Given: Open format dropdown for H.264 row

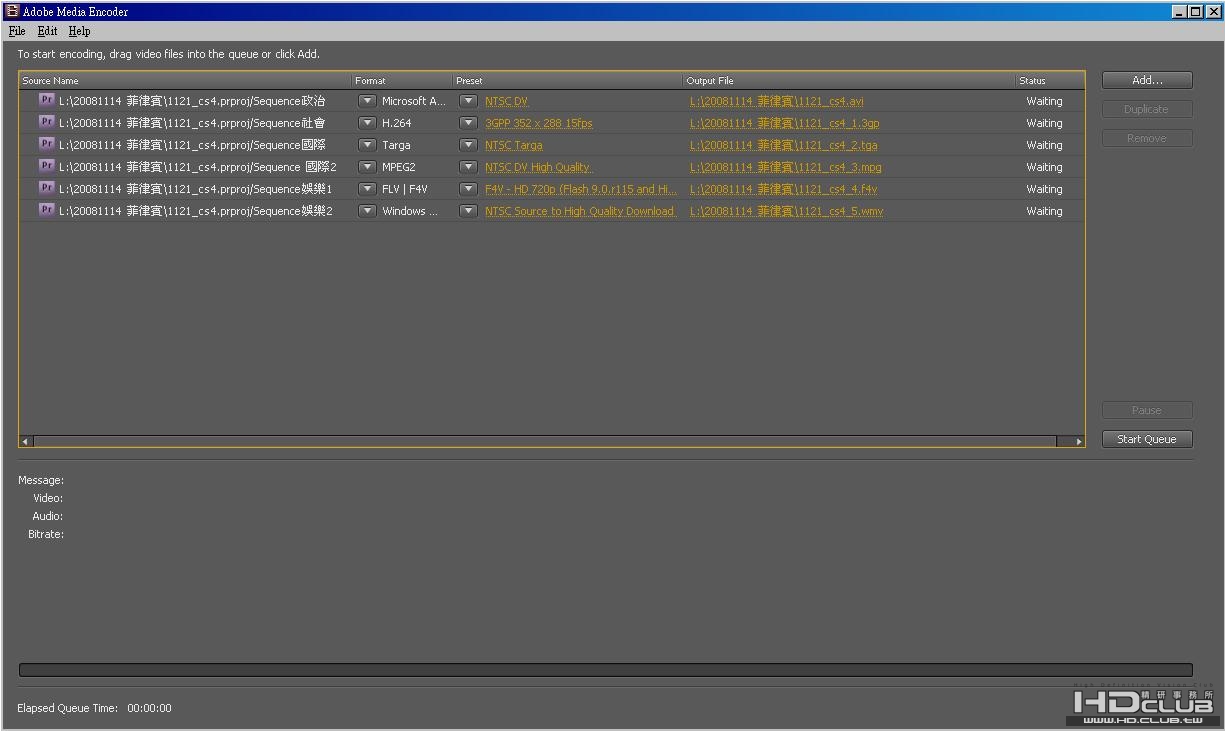Looking at the screenshot, I should [x=367, y=123].
